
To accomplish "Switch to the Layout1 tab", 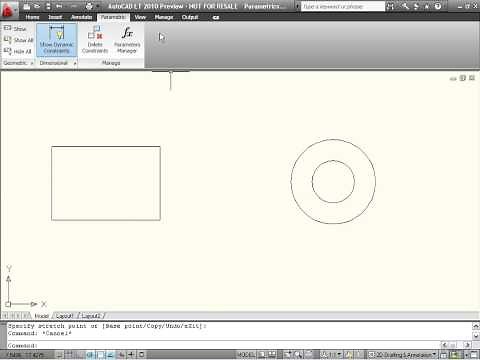I will point(65,316).
